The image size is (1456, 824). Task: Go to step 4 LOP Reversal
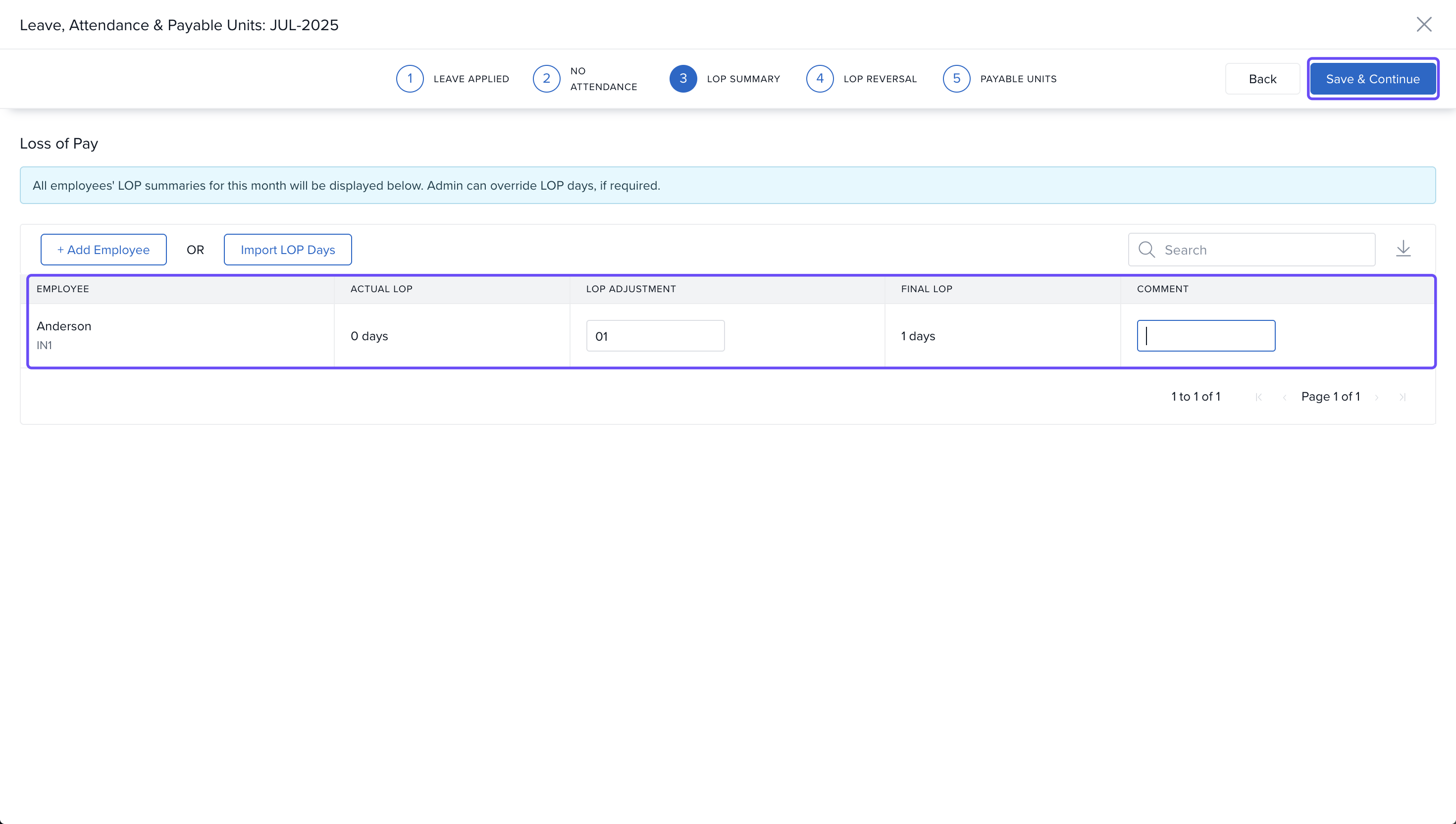tap(820, 79)
